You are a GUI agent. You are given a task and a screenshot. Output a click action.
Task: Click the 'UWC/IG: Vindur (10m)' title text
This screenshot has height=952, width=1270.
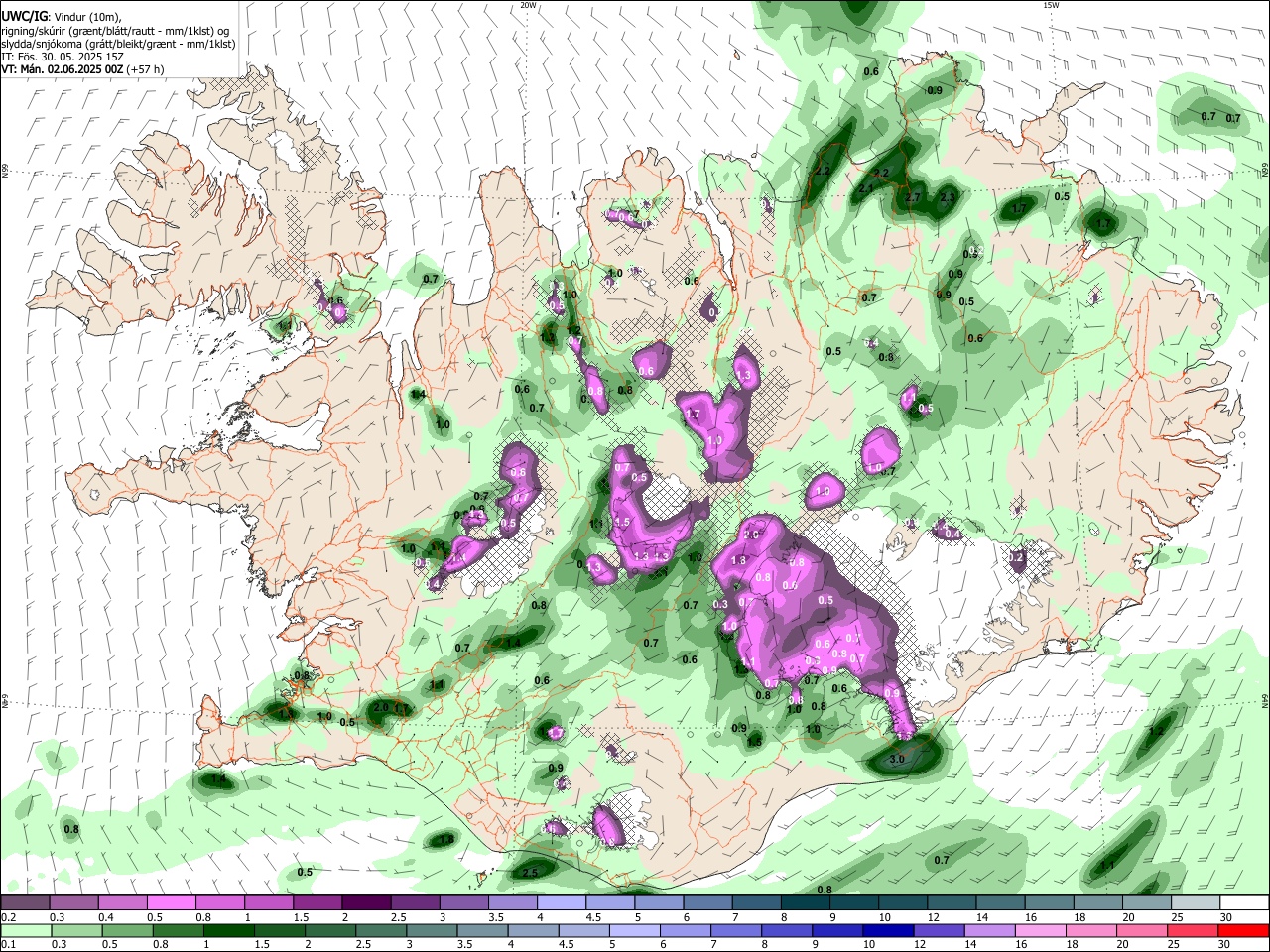coord(62,17)
